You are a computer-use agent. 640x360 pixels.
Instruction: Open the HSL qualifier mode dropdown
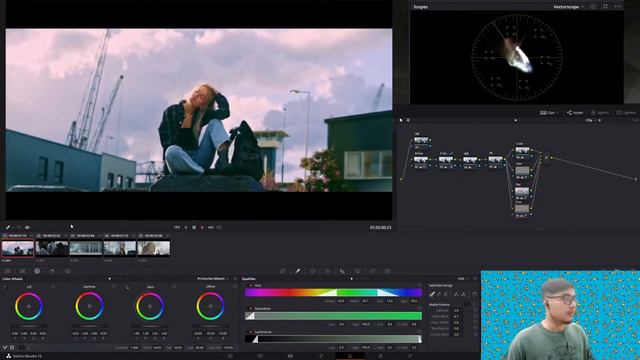pyautogui.click(x=462, y=279)
